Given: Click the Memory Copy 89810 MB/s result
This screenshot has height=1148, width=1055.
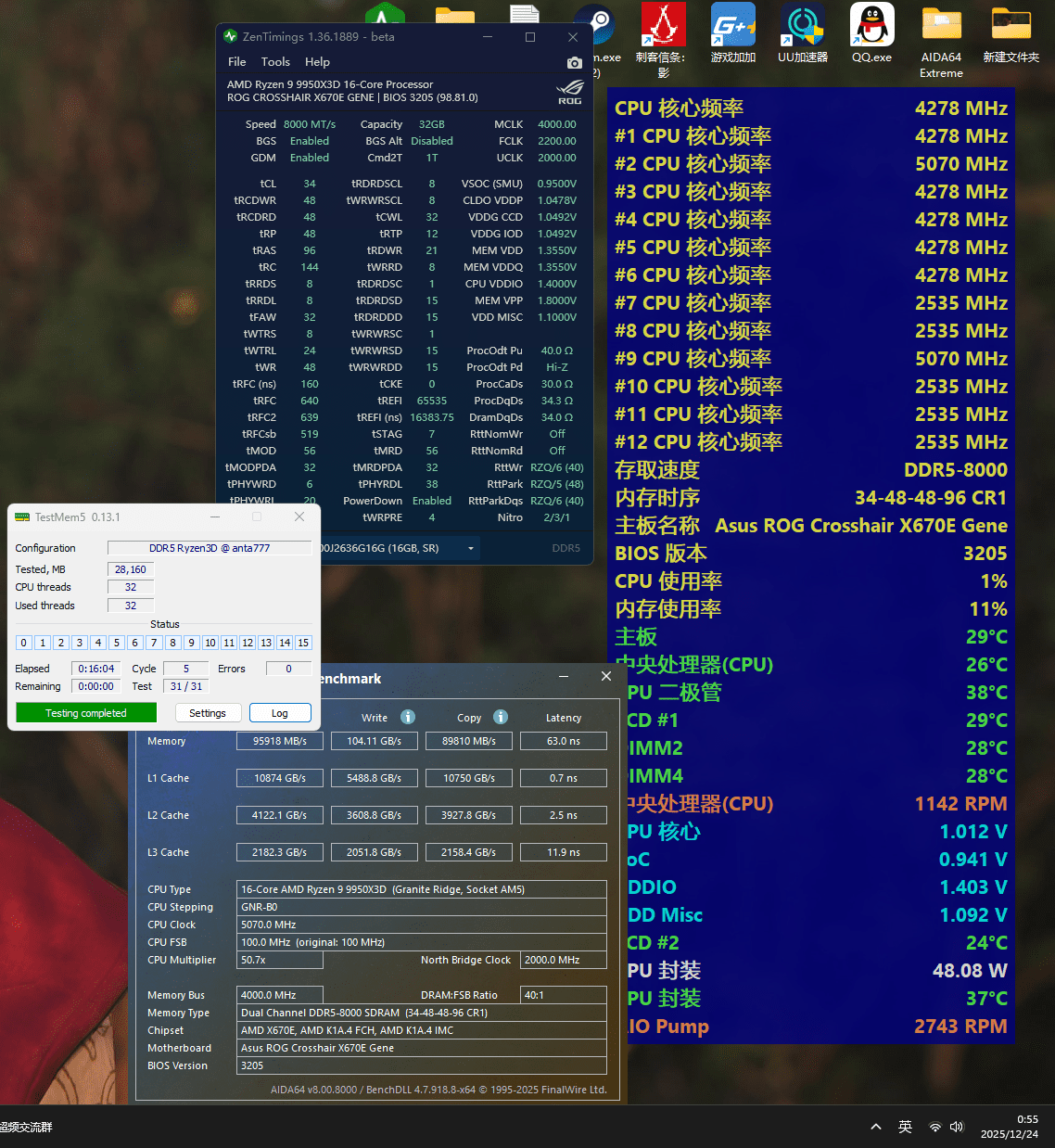Looking at the screenshot, I should click(x=469, y=741).
